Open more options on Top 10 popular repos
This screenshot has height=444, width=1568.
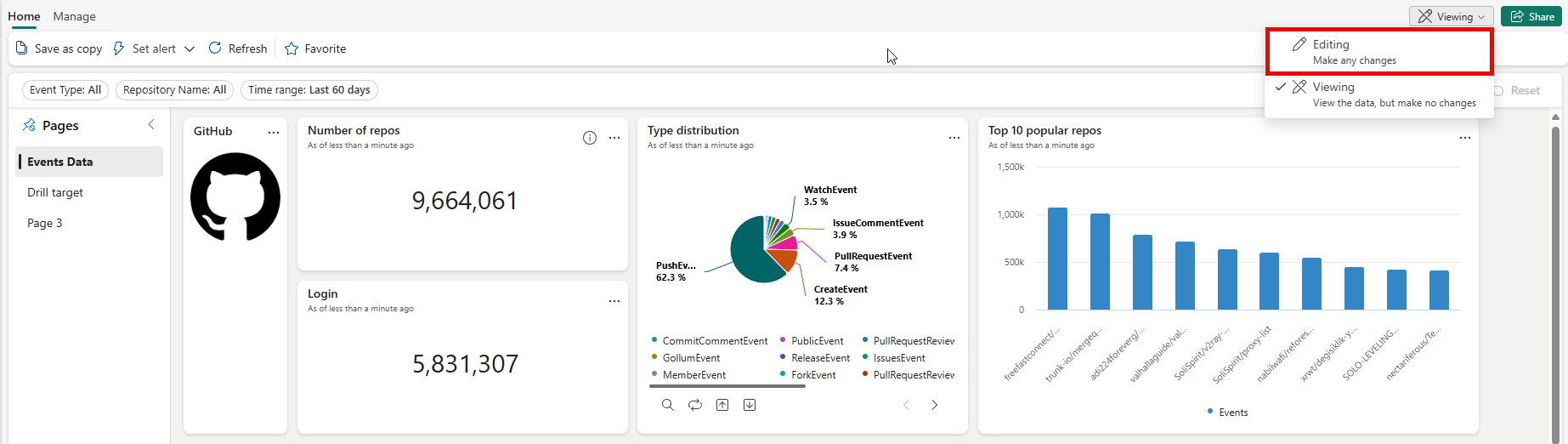[x=1464, y=138]
